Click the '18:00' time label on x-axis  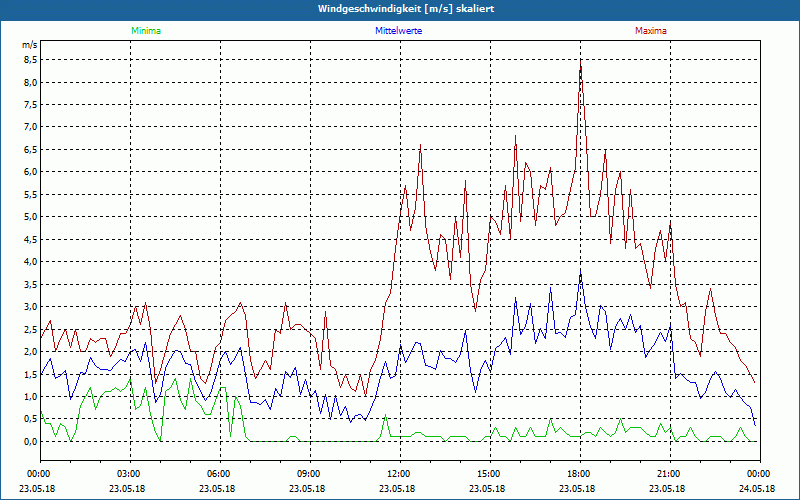point(580,474)
